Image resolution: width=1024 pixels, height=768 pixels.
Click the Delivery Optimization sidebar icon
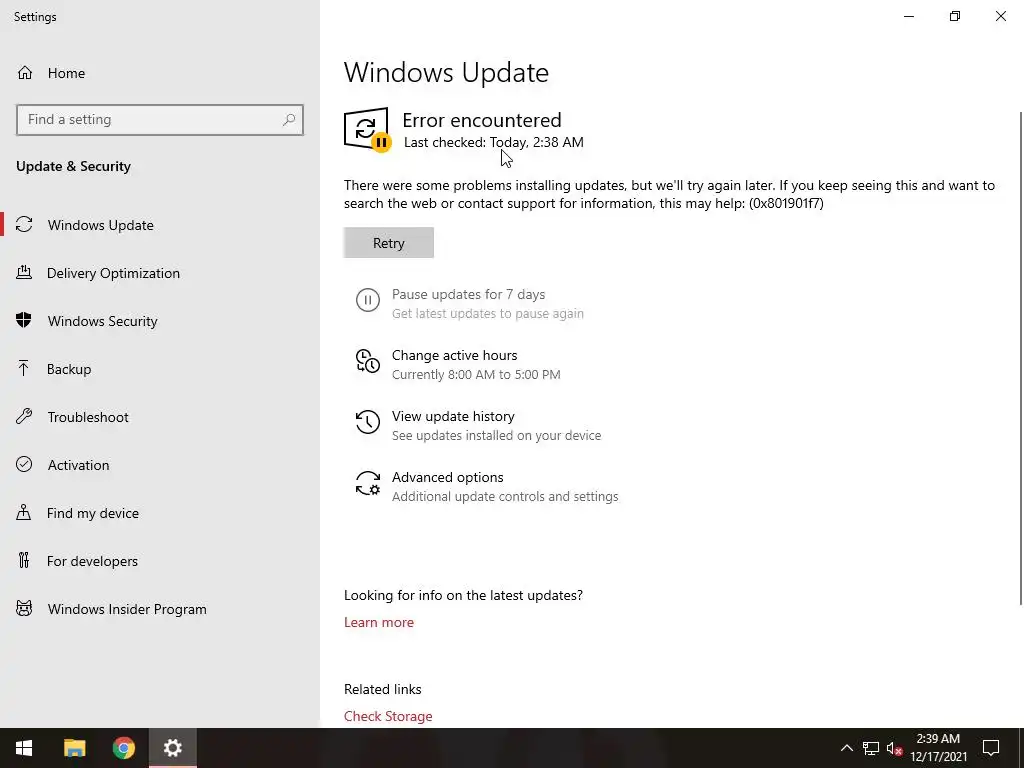tap(24, 272)
